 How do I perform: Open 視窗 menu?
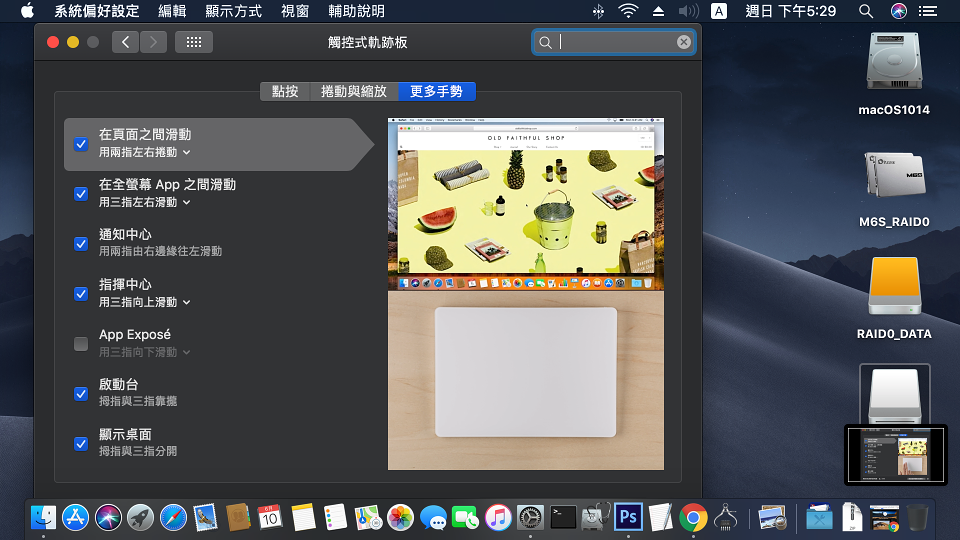click(x=294, y=11)
